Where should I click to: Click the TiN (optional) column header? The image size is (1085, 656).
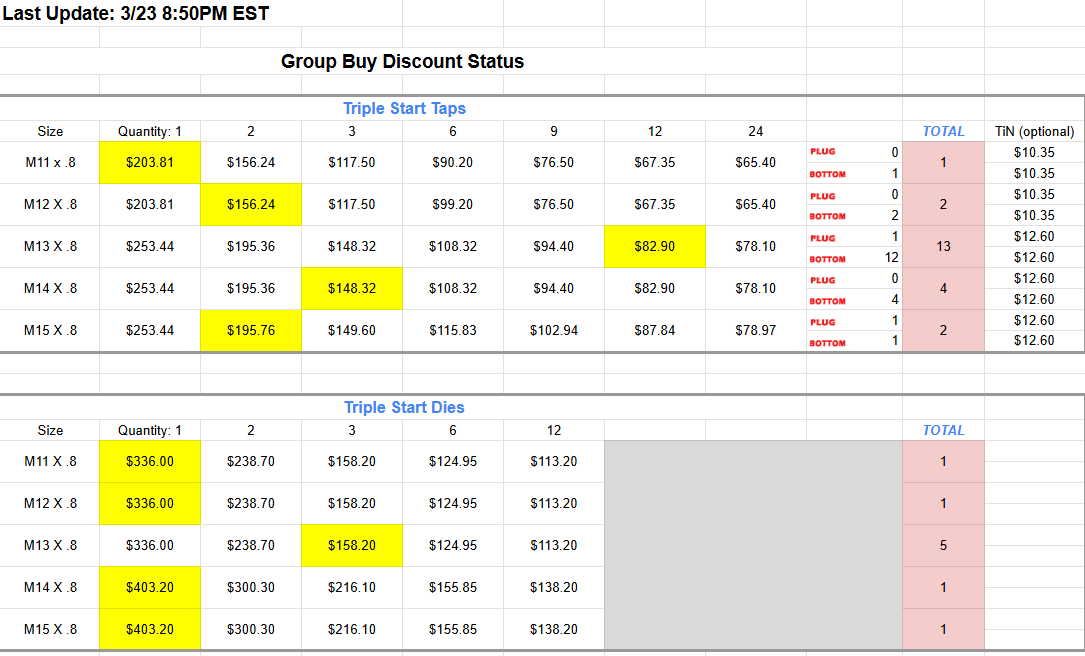coord(1034,131)
